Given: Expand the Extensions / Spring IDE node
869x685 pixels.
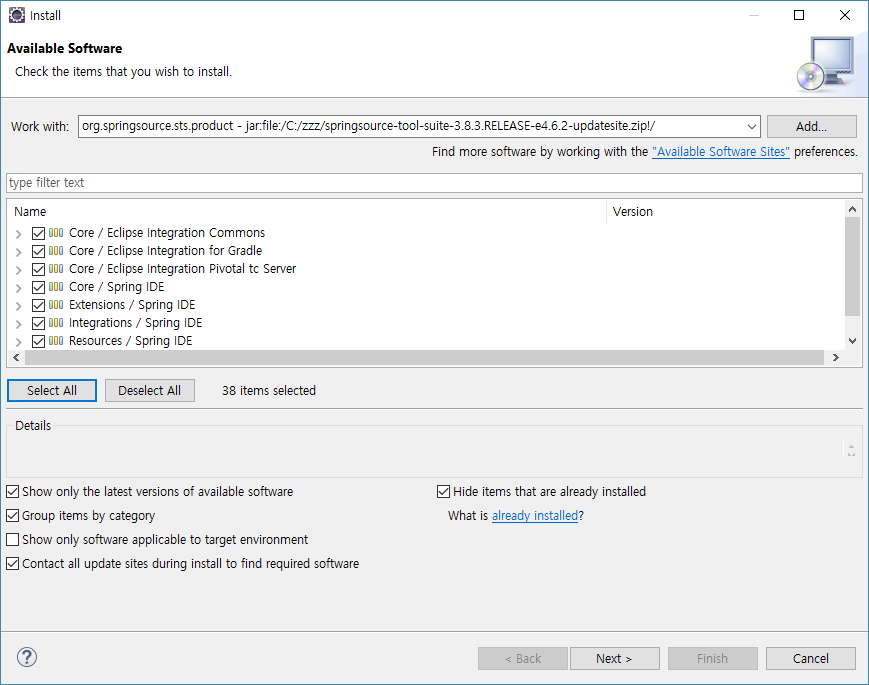Looking at the screenshot, I should [x=18, y=306].
